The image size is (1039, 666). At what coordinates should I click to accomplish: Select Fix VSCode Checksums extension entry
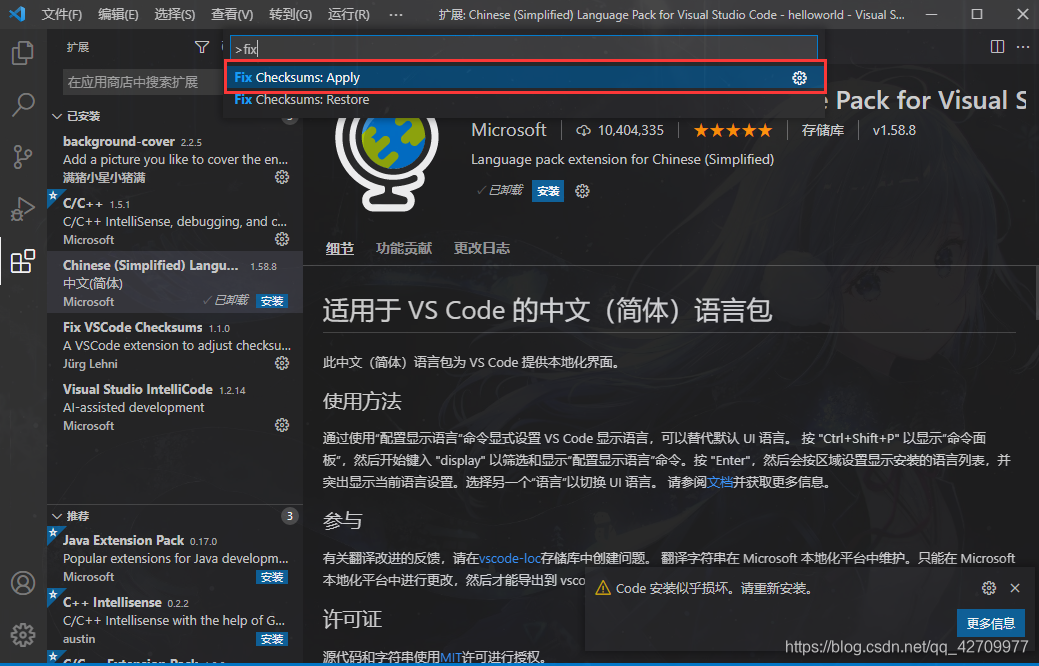point(175,345)
